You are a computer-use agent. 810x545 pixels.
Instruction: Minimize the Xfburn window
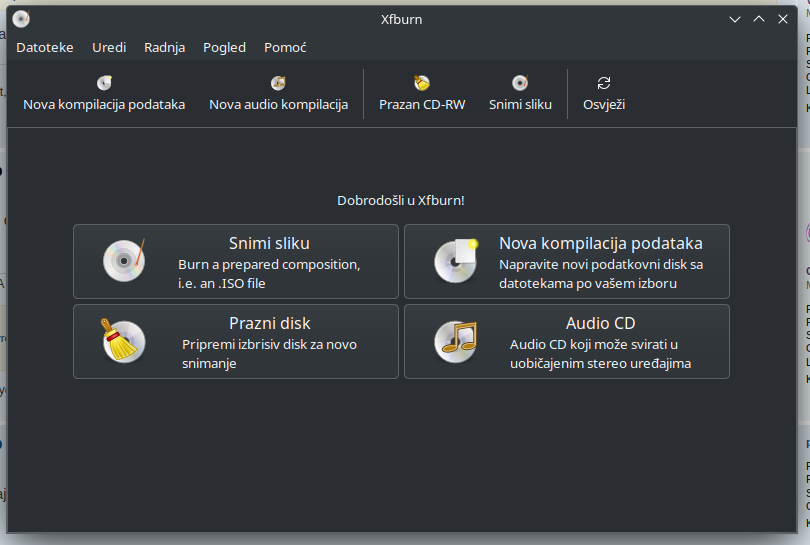(735, 20)
